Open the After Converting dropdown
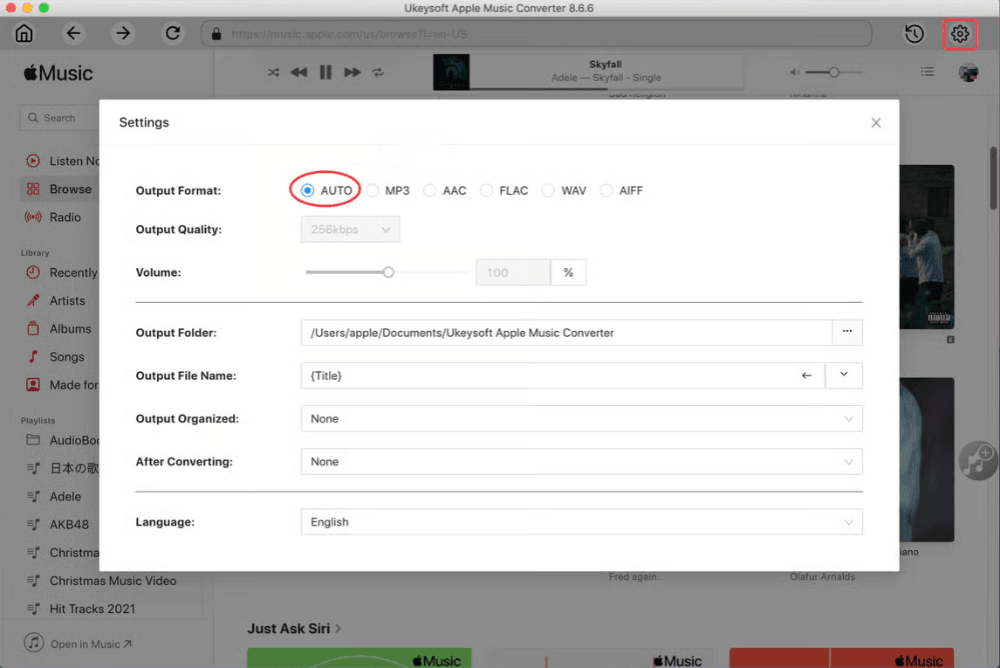Screen dimensions: 1000x668 [x=582, y=461]
